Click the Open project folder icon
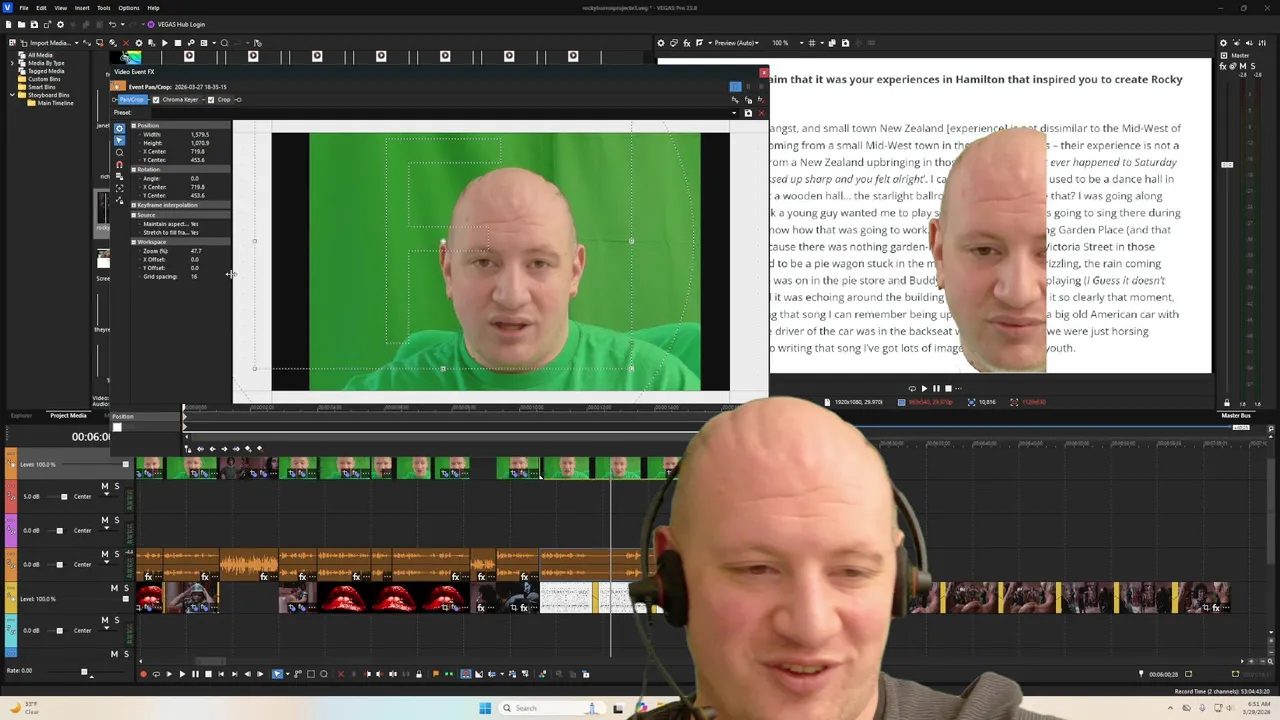This screenshot has height=720, width=1280. 21,24
